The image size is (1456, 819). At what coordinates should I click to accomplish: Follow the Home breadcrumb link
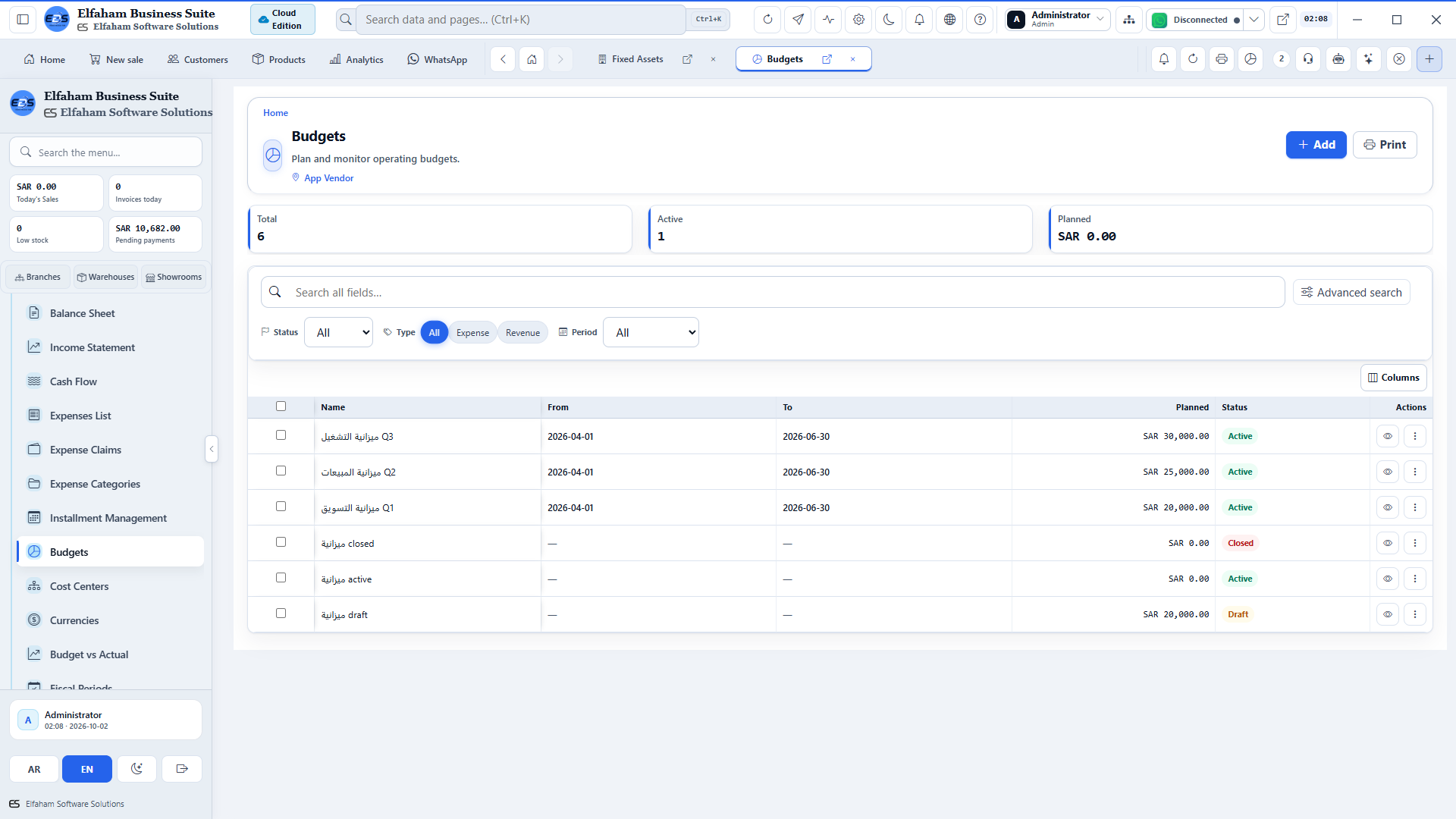(275, 113)
